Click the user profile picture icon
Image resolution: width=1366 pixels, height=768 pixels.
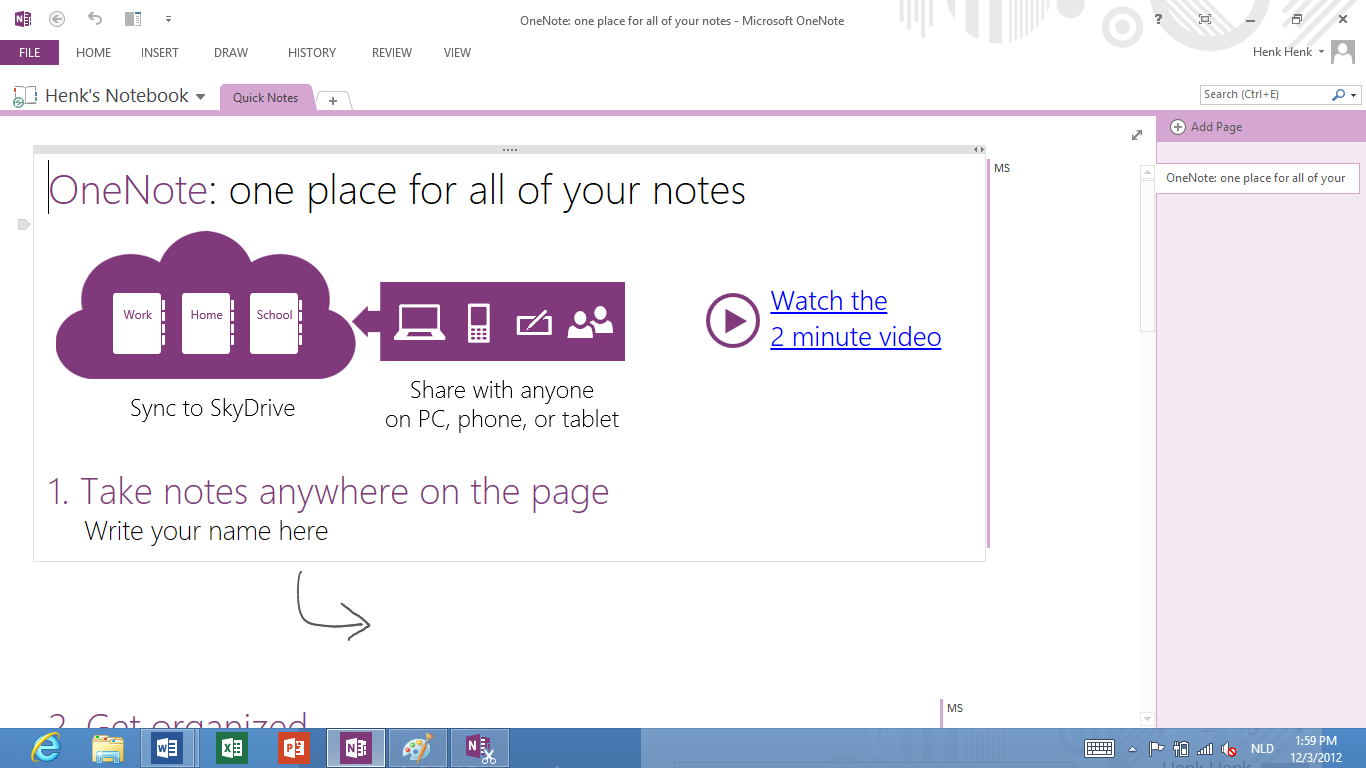pyautogui.click(x=1343, y=52)
